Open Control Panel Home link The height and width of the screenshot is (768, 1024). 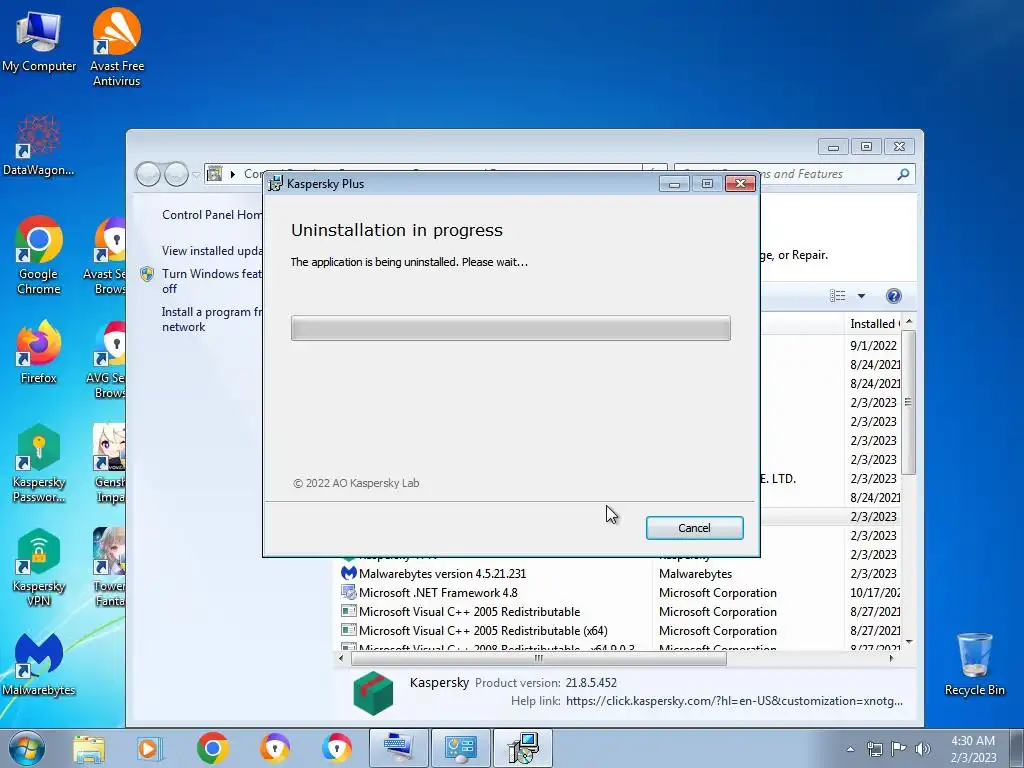click(212, 215)
